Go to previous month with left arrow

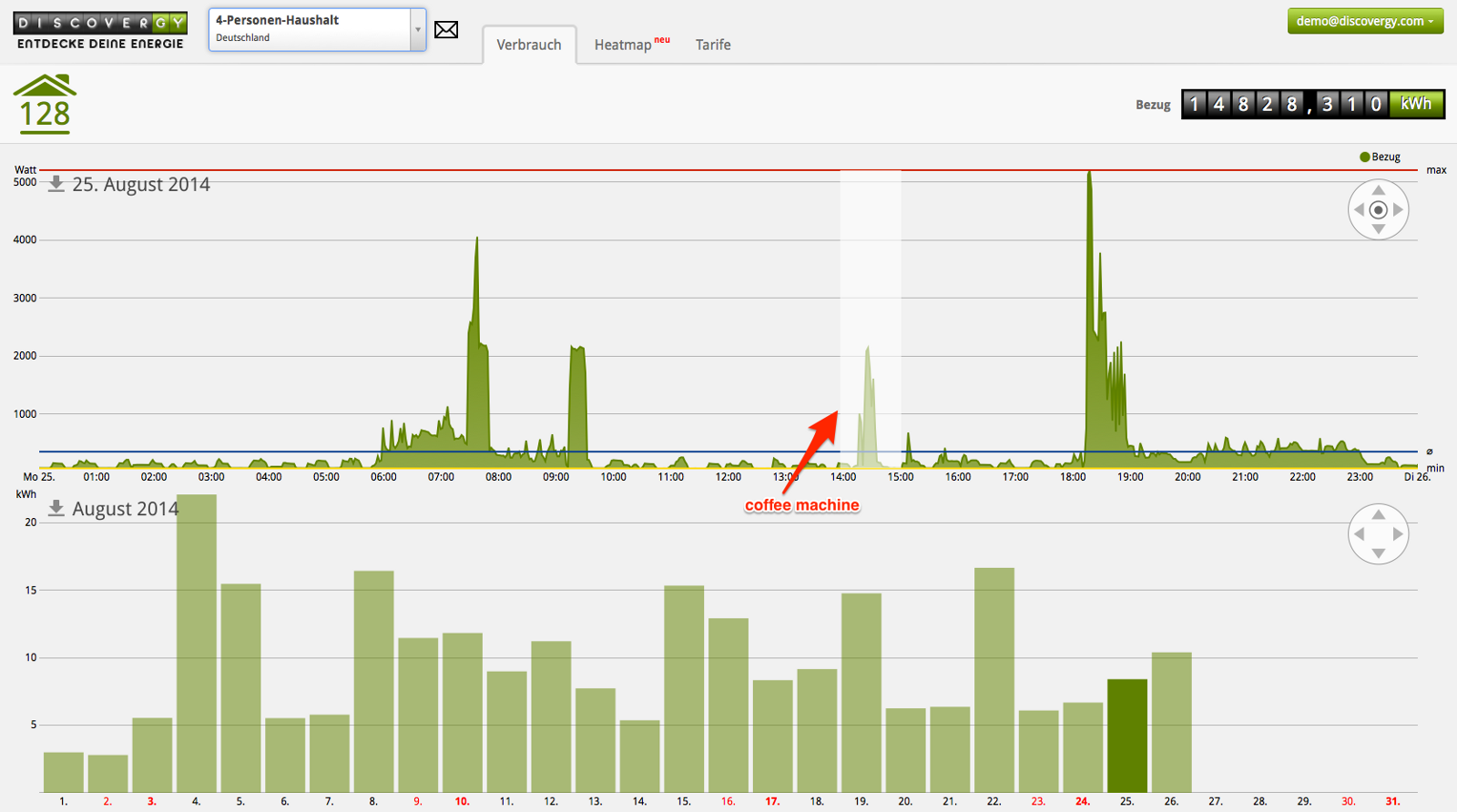pos(1359,534)
